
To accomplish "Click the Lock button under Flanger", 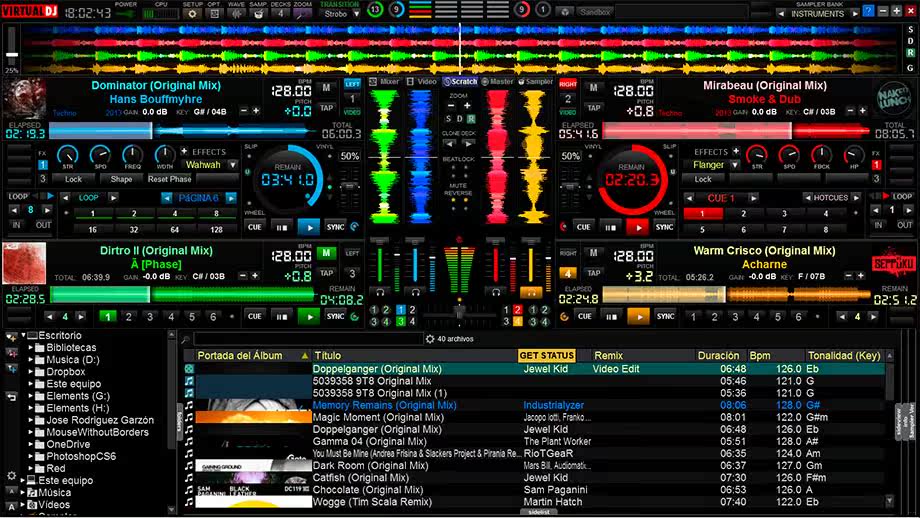I will click(702, 179).
